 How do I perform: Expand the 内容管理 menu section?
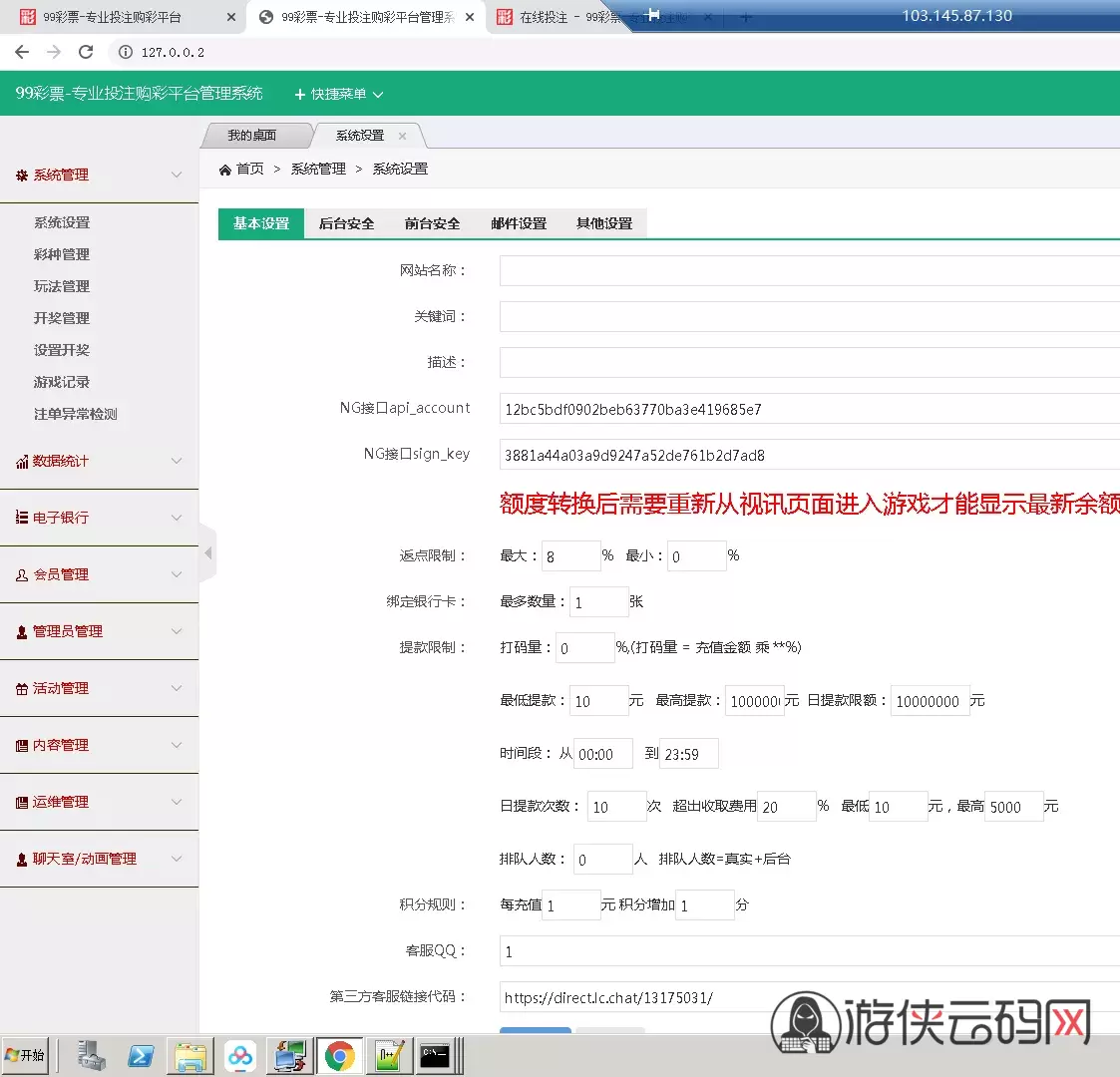pyautogui.click(x=177, y=746)
